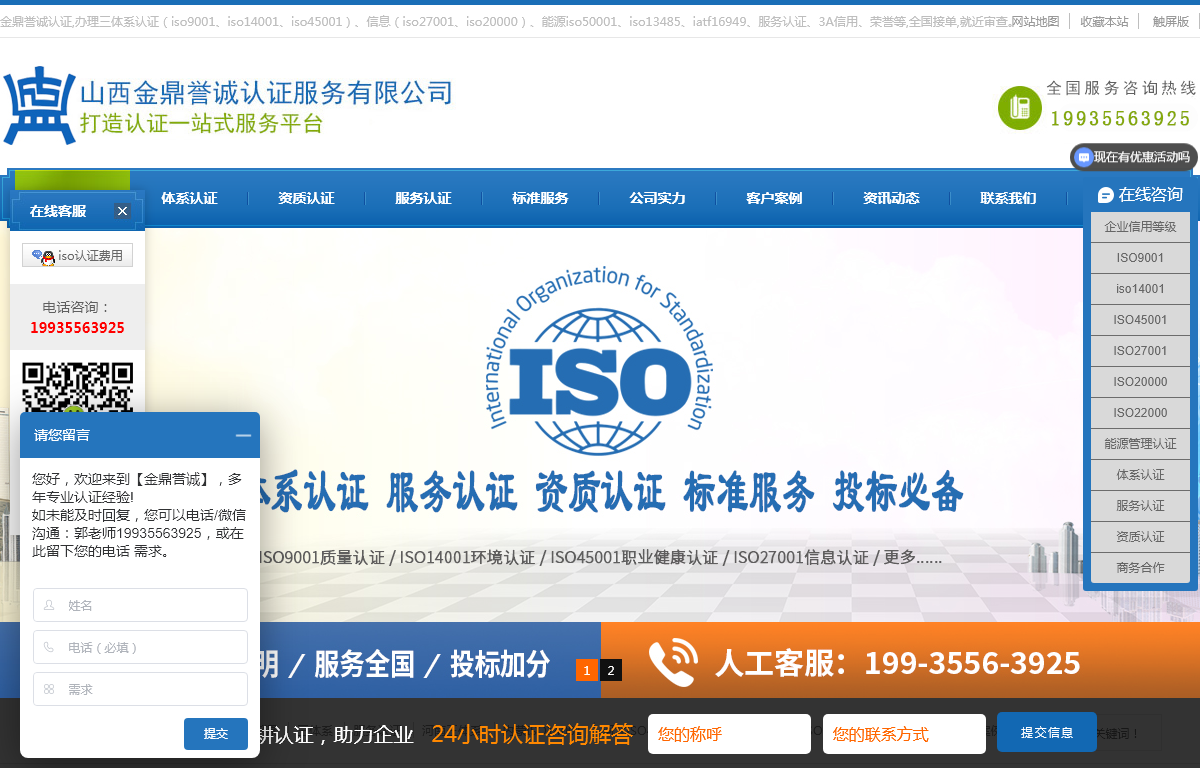
Task: Click the 需求 input field
Action: (x=140, y=689)
